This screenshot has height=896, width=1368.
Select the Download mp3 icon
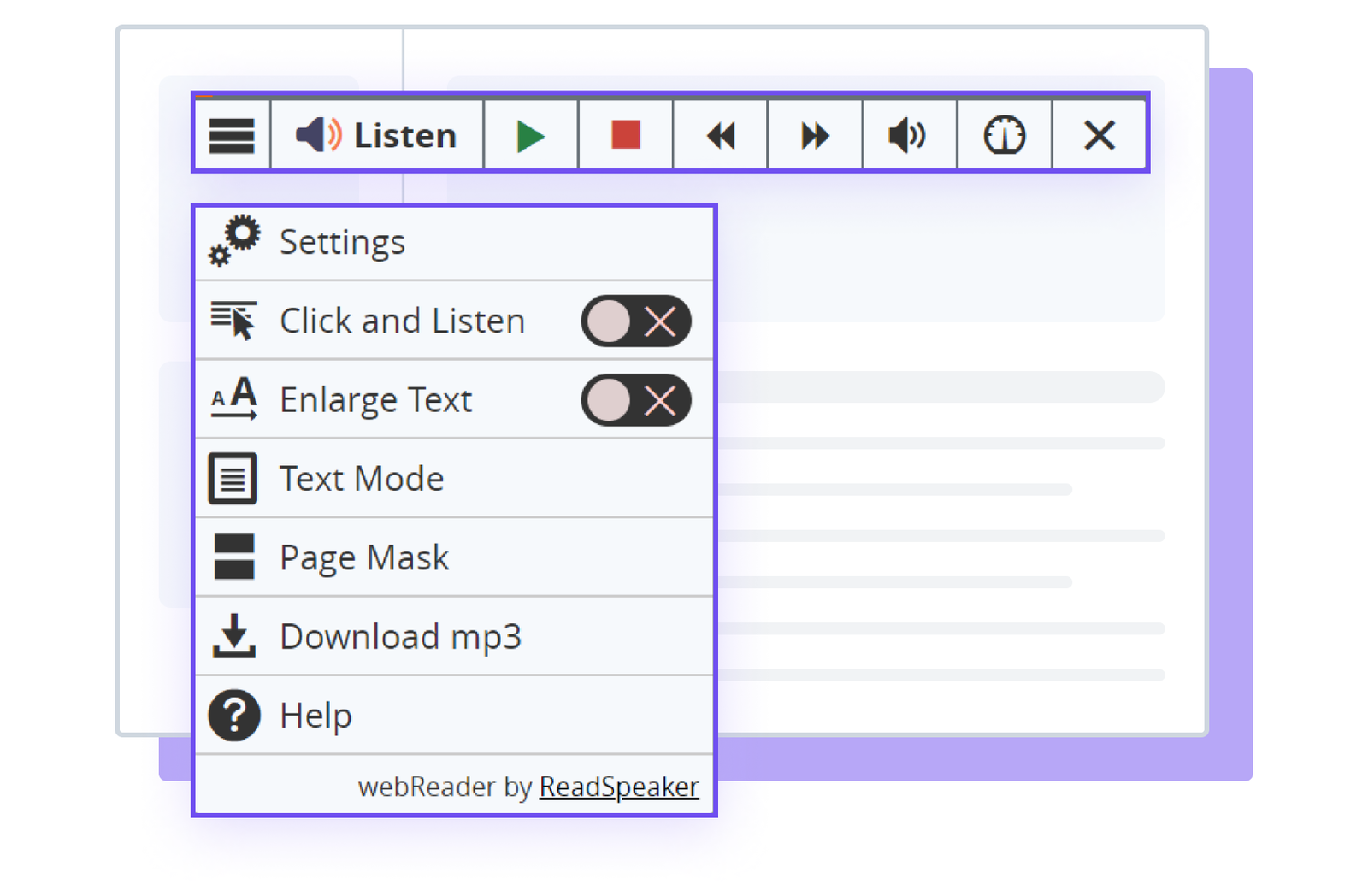click(232, 636)
